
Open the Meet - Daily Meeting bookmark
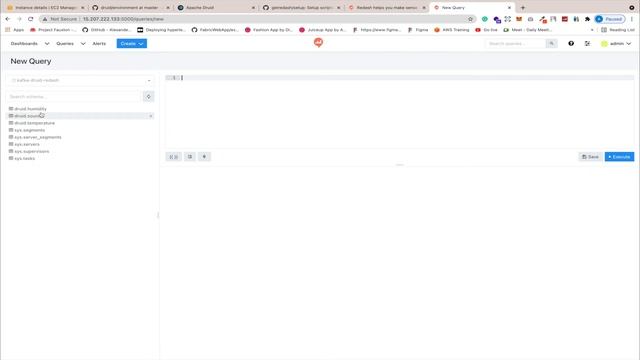tap(527, 30)
